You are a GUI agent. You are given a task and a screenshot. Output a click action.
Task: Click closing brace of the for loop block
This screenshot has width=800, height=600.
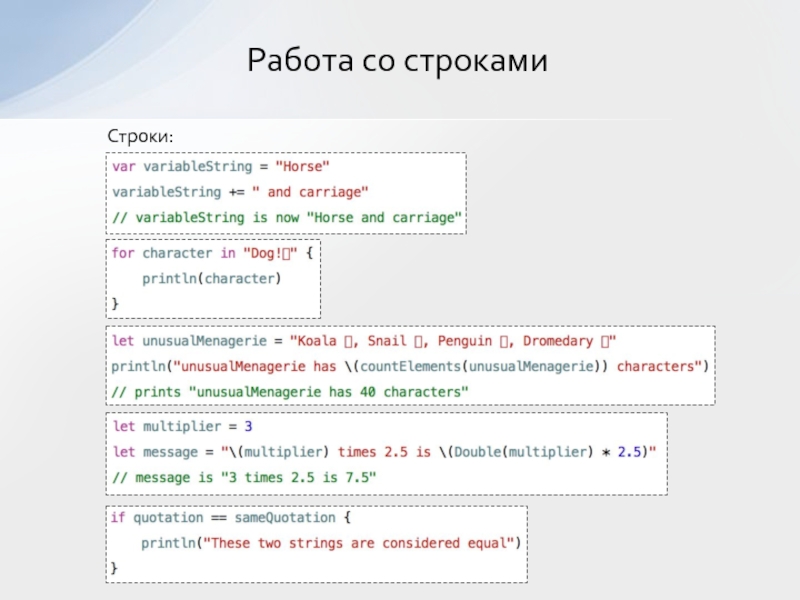tap(115, 304)
